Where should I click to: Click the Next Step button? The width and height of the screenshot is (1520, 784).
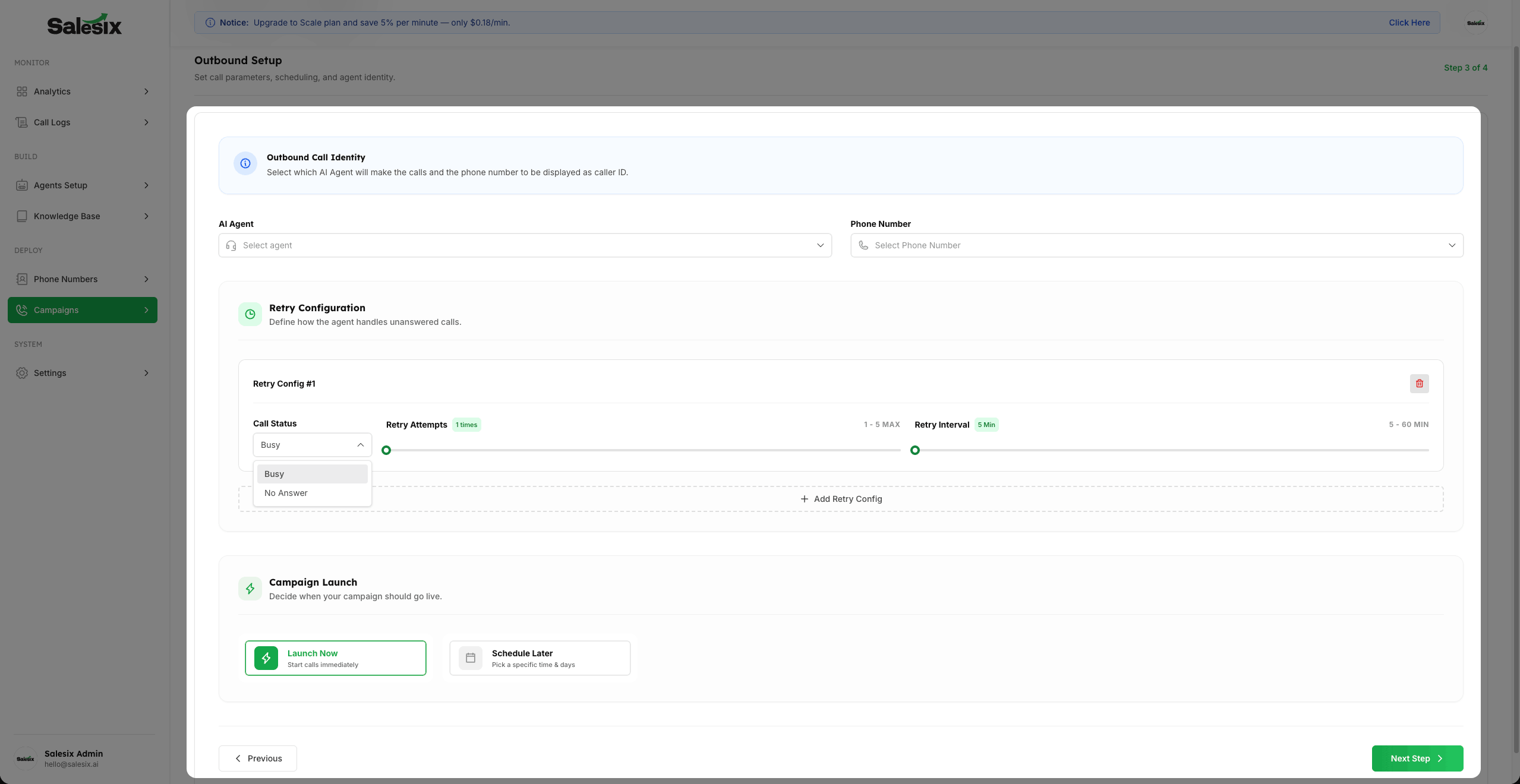point(1417,758)
